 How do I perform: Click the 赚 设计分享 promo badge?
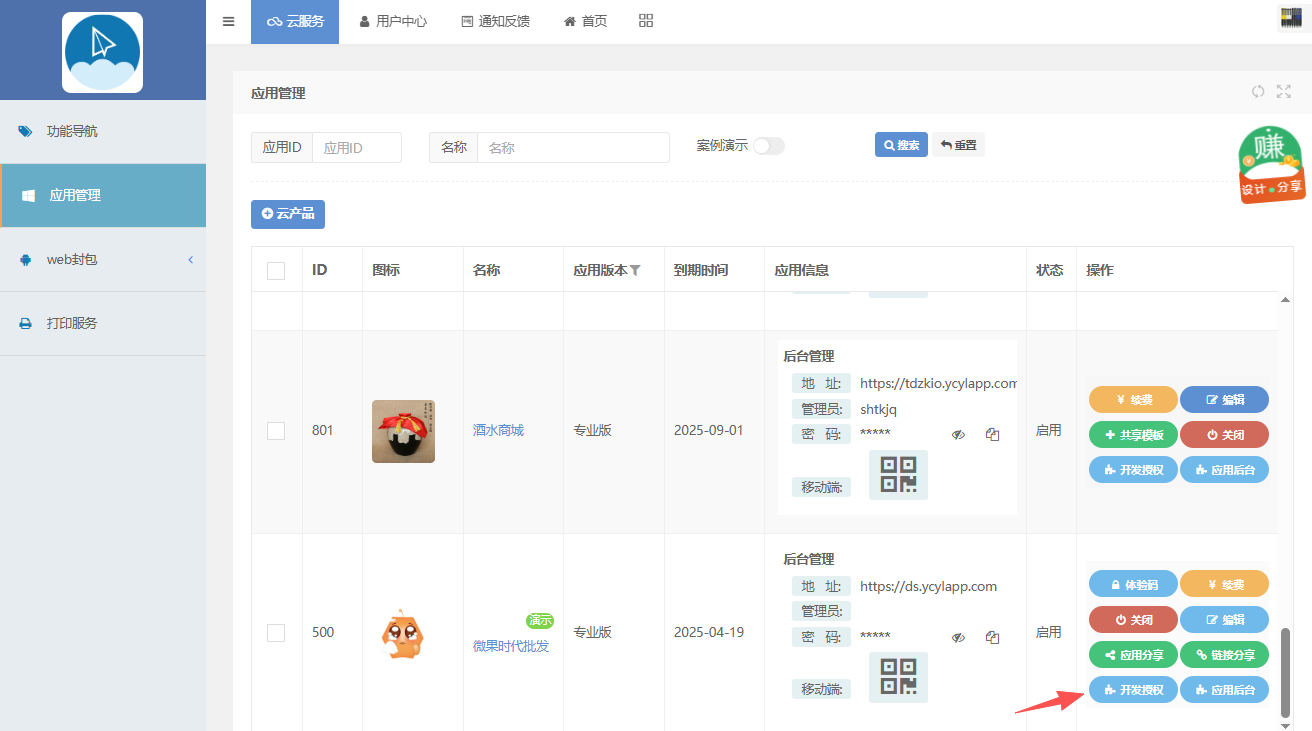1271,166
